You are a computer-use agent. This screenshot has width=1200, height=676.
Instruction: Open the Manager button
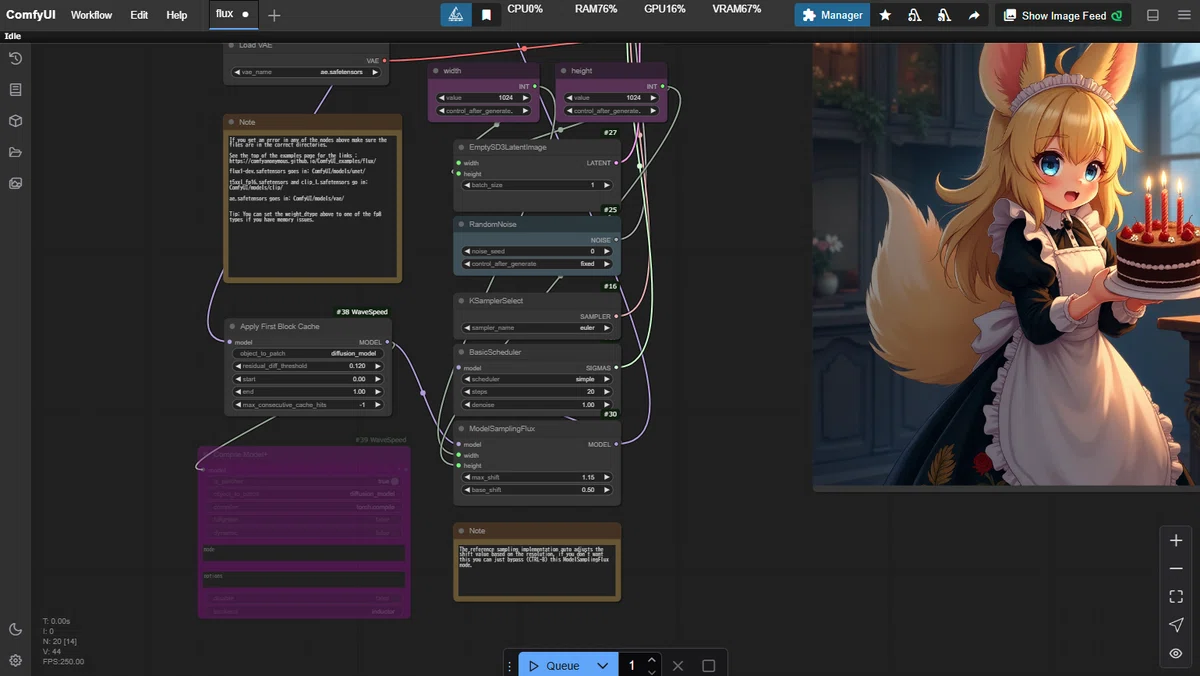click(832, 15)
